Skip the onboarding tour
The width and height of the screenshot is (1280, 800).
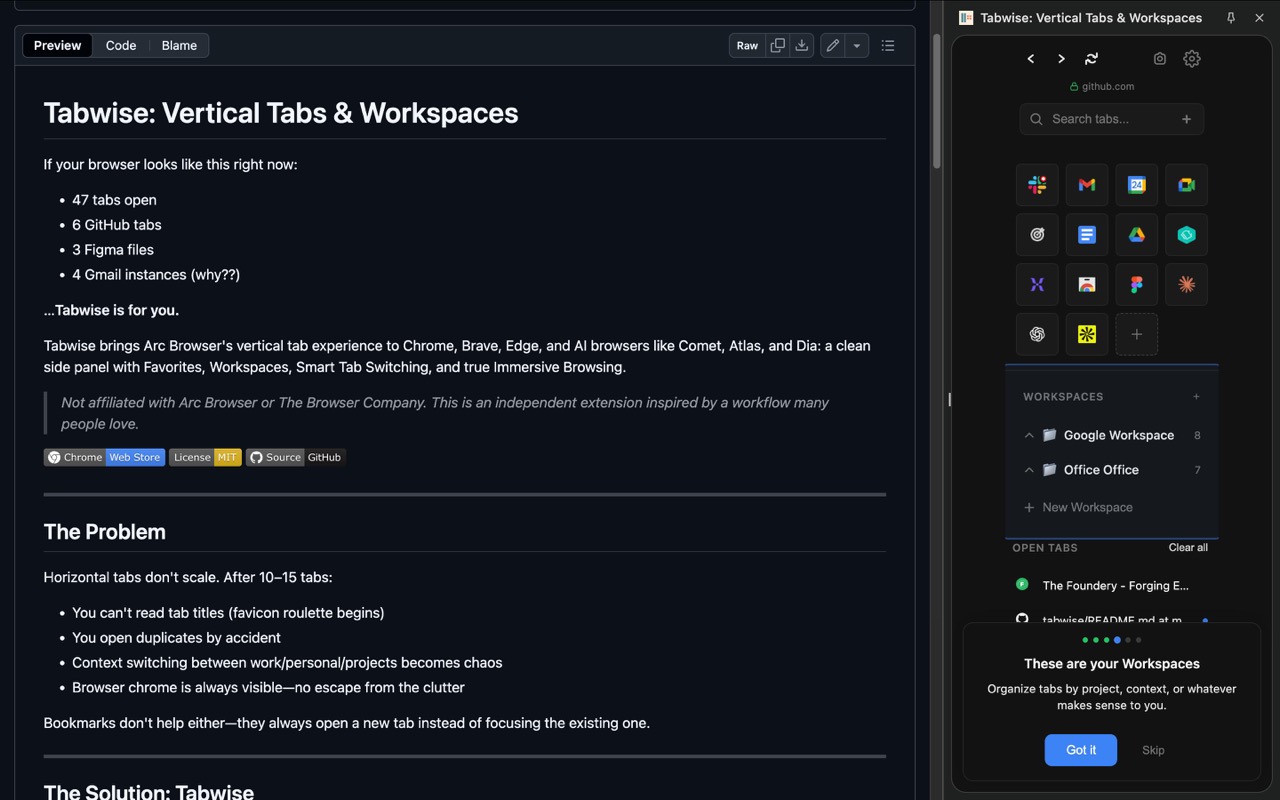click(x=1153, y=750)
